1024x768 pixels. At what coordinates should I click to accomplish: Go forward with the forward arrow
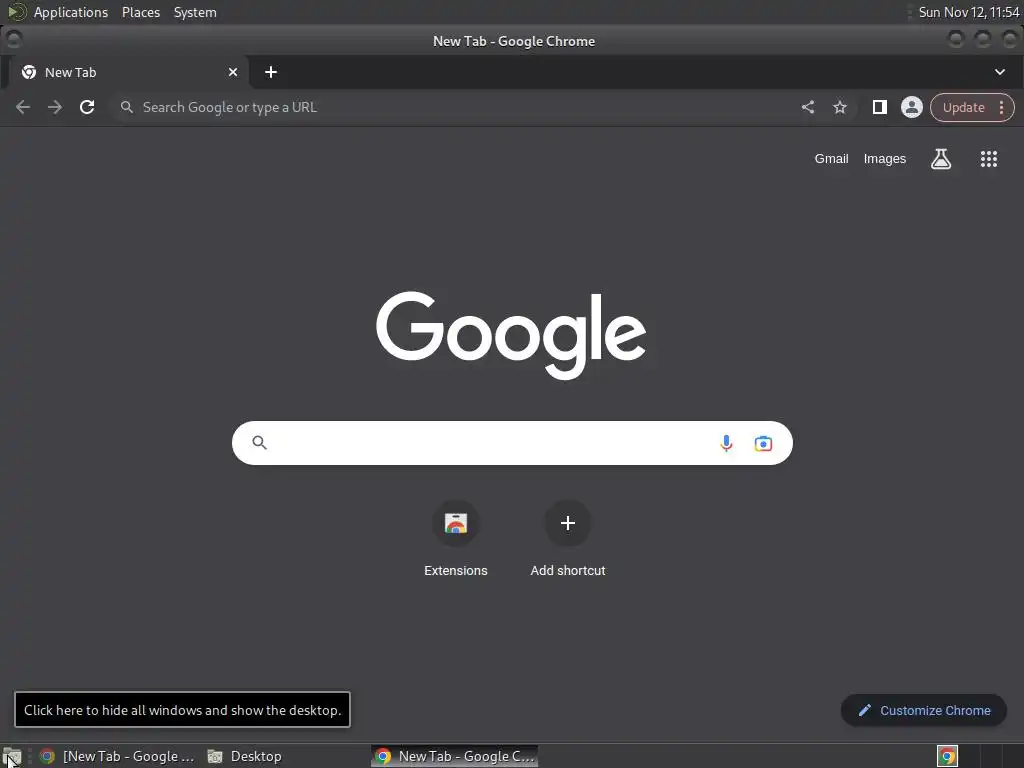[55, 107]
